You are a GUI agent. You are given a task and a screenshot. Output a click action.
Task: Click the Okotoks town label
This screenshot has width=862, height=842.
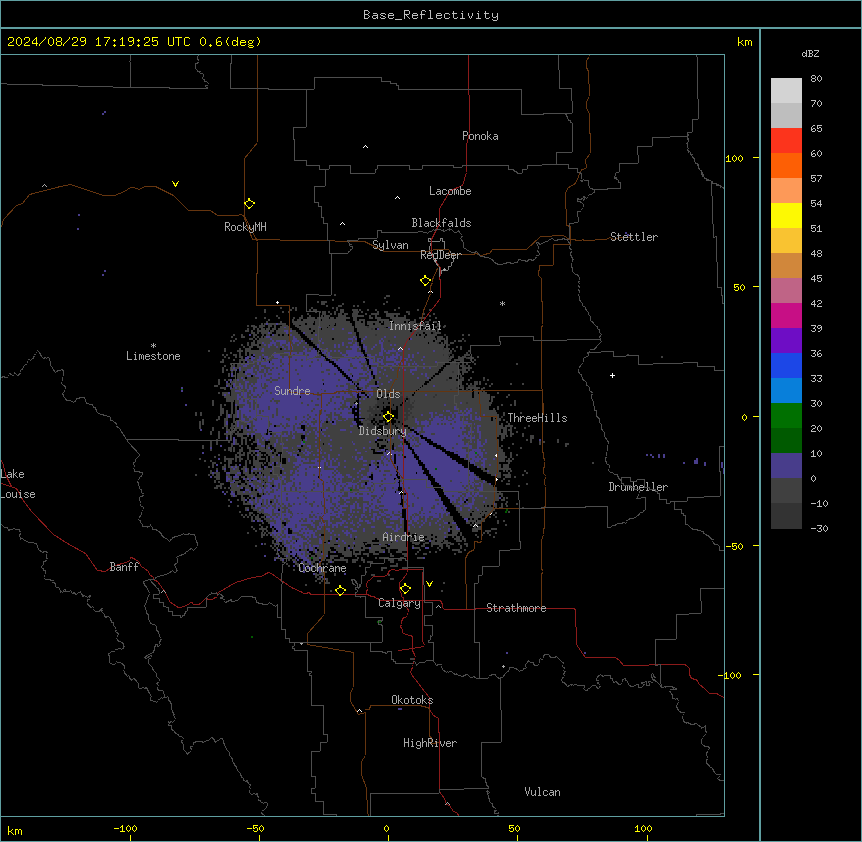pyautogui.click(x=412, y=700)
